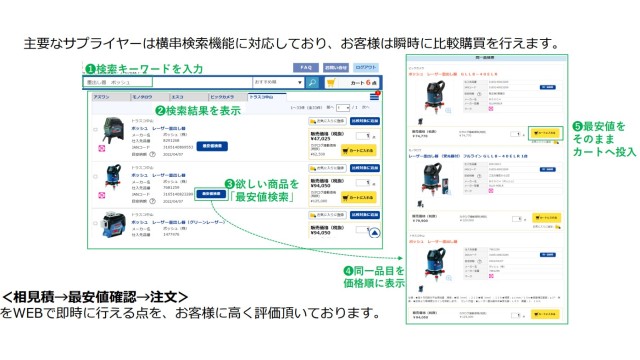Click 比較対象に追加 in the green laser row
Viewport: 640px width, 360px height.
coord(365,215)
